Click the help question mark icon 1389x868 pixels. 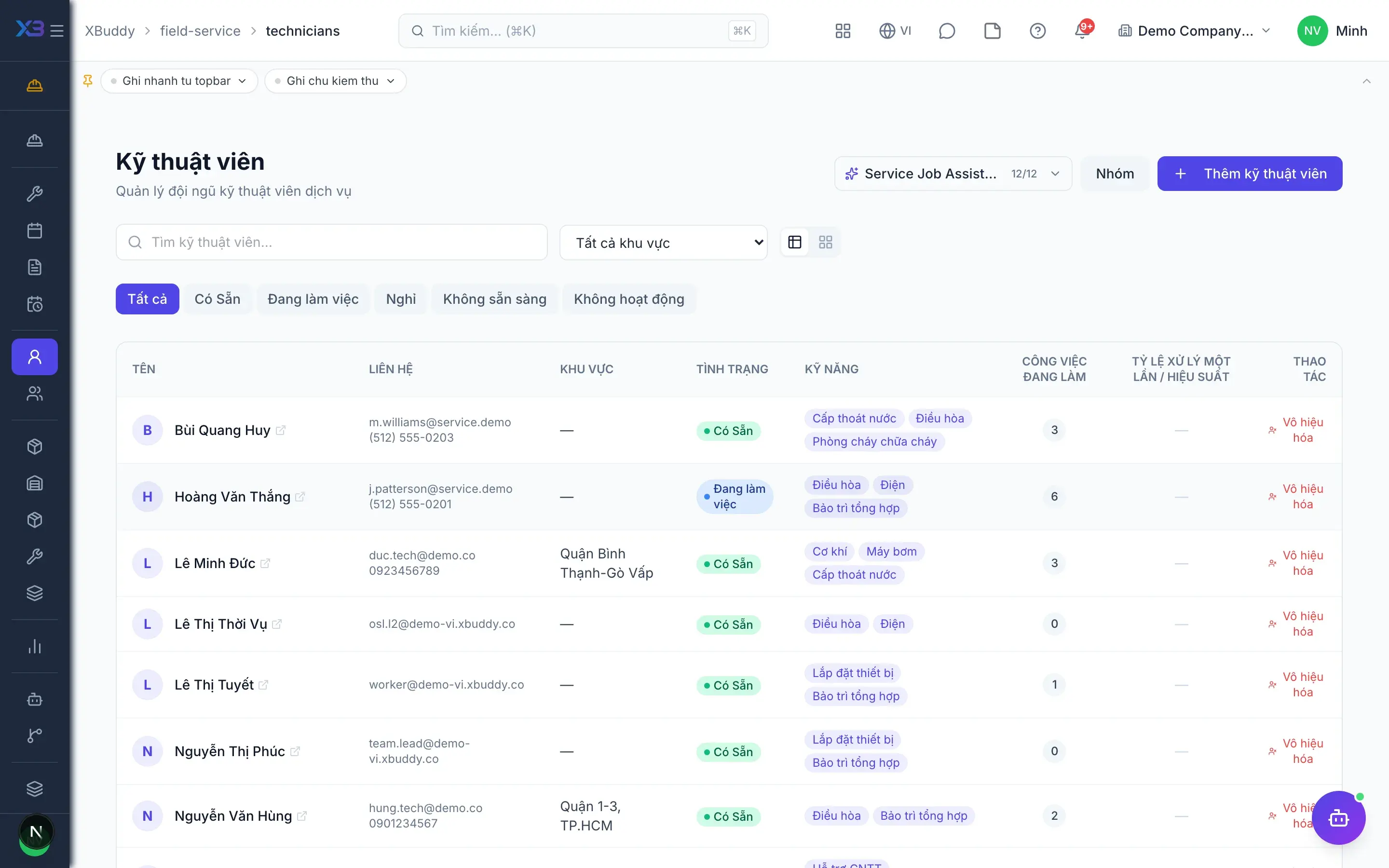(1037, 30)
